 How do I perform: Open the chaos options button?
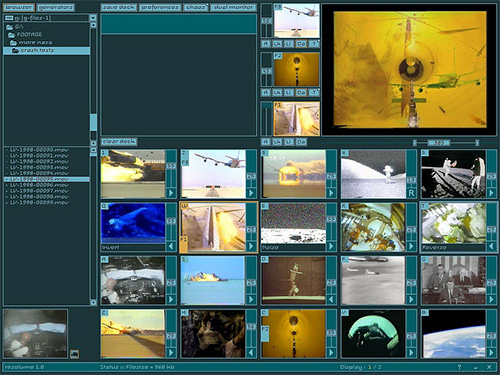(x=196, y=7)
